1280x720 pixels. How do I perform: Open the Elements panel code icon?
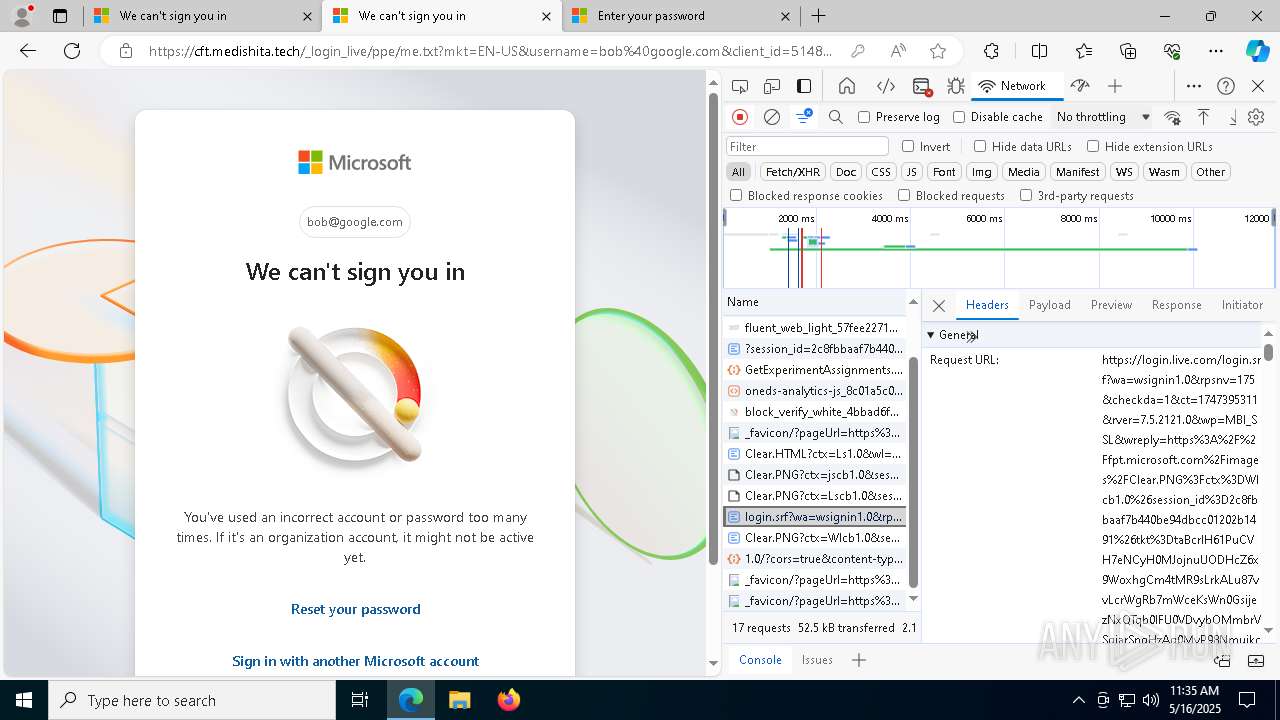885,86
